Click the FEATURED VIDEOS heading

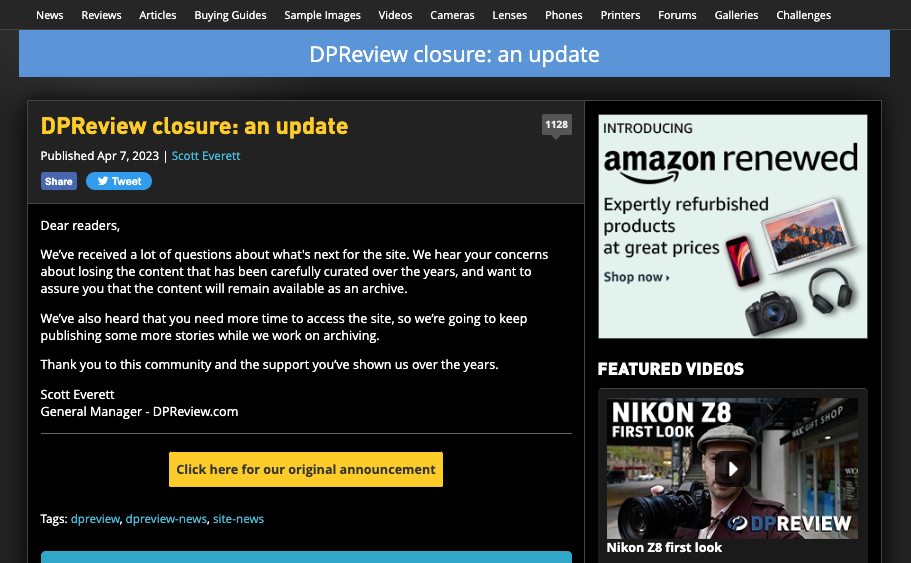pos(670,369)
